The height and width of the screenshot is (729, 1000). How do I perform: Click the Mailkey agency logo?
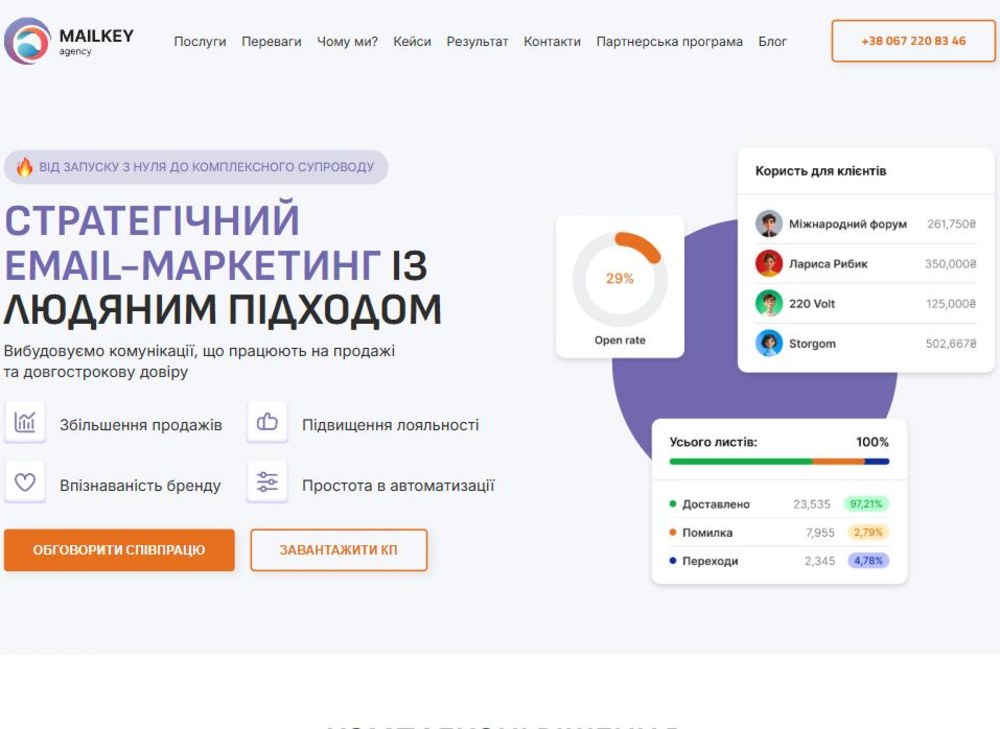(69, 41)
